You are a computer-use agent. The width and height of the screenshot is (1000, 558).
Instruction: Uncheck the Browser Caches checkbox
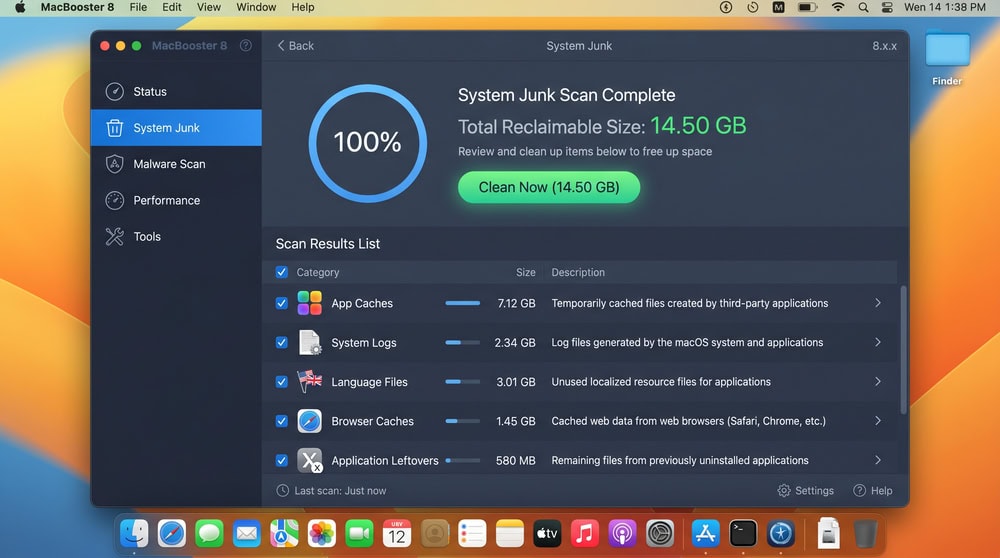(281, 422)
